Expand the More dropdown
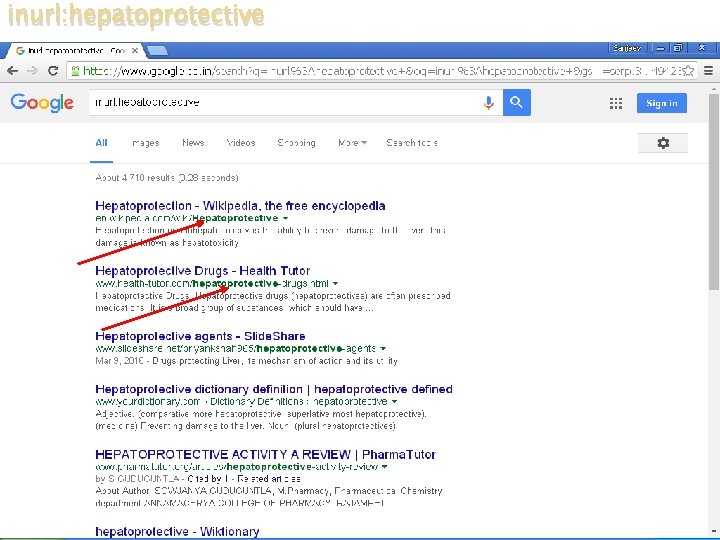Viewport: 720px width, 540px height. pos(352,143)
